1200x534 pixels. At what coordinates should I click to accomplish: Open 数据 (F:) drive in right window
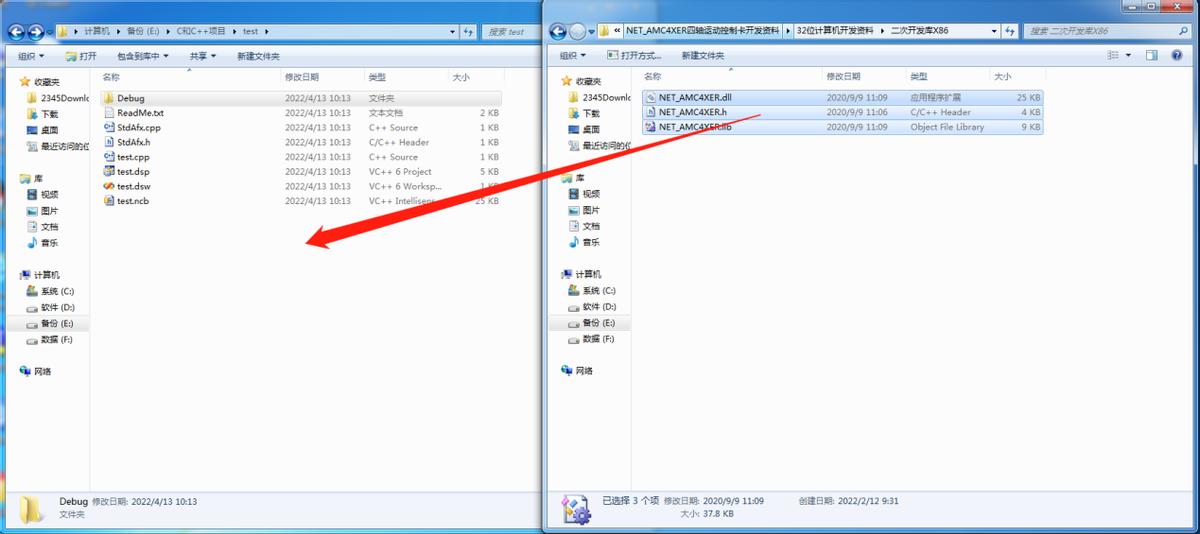click(x=599, y=339)
